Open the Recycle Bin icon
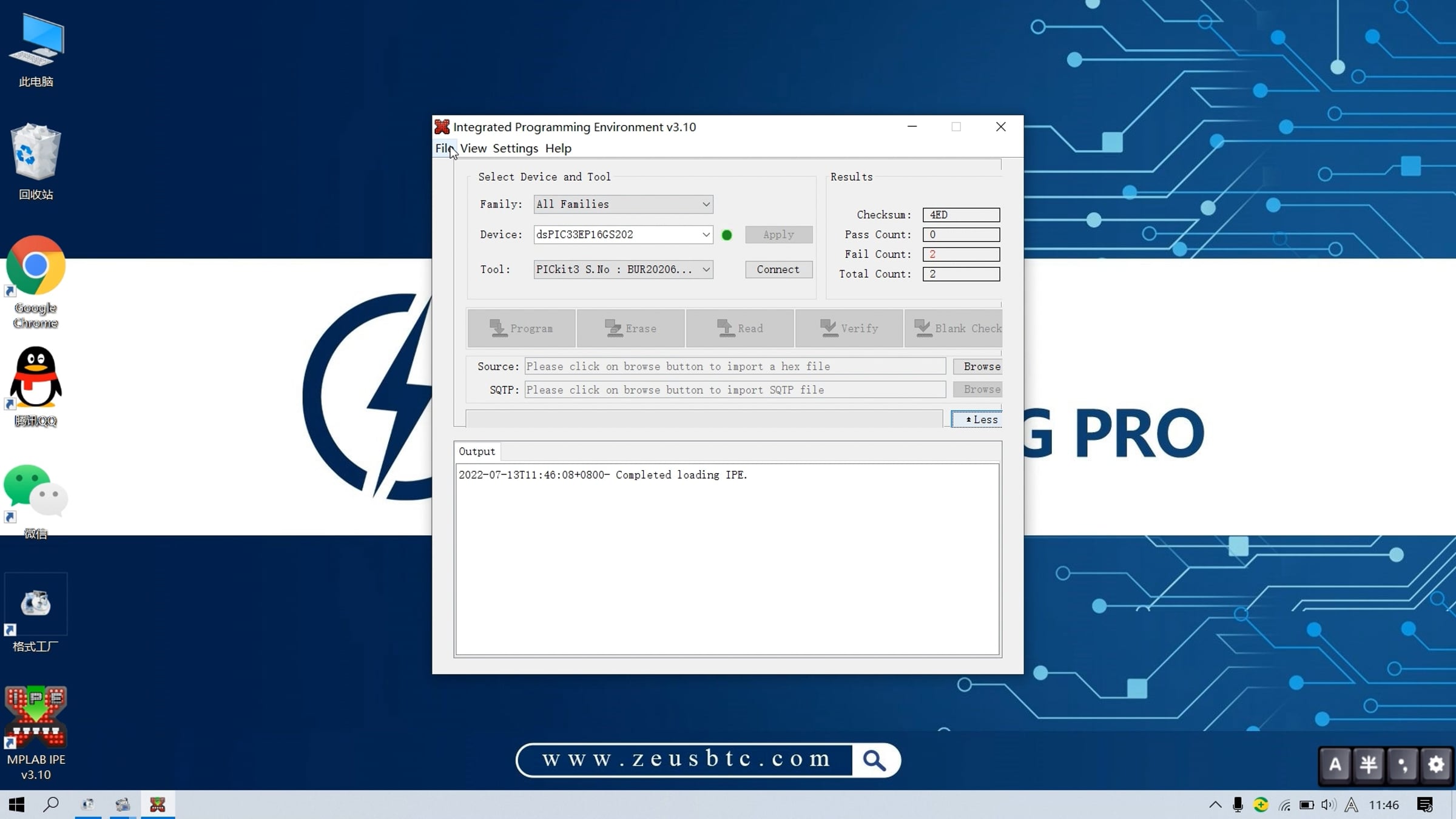The width and height of the screenshot is (1456, 819). pos(36,153)
